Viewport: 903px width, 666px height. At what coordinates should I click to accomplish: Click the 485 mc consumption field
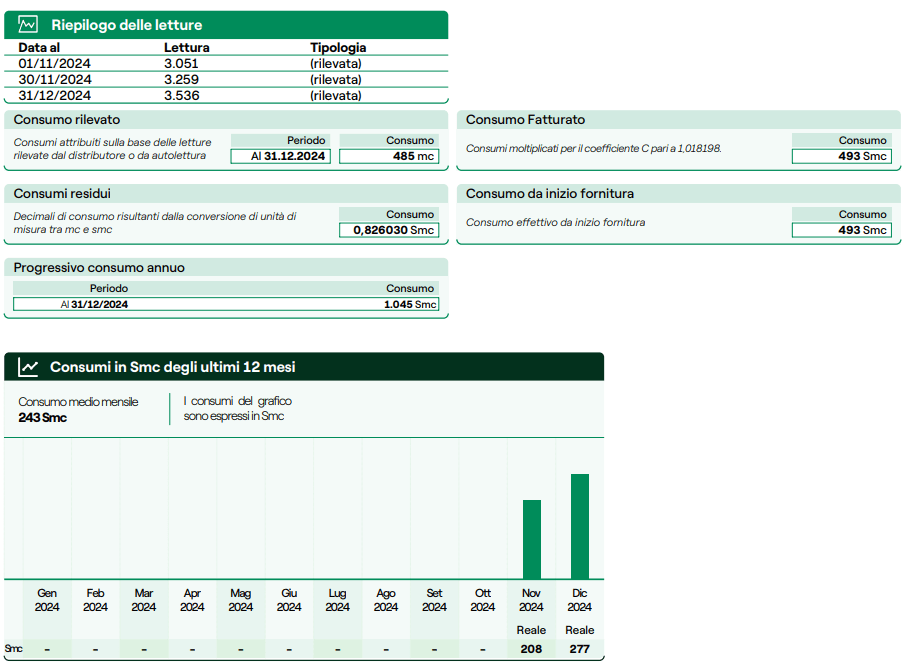(x=389, y=156)
